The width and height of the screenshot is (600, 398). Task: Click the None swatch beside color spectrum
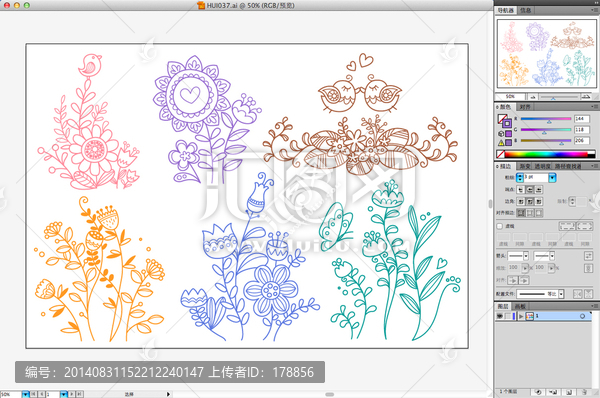click(500, 154)
